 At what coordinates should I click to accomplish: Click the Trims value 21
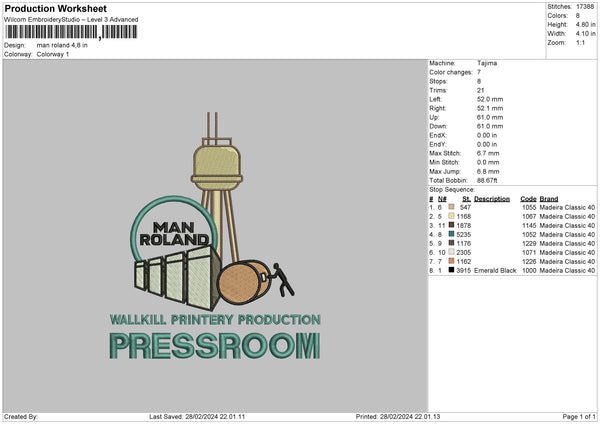pyautogui.click(x=481, y=90)
